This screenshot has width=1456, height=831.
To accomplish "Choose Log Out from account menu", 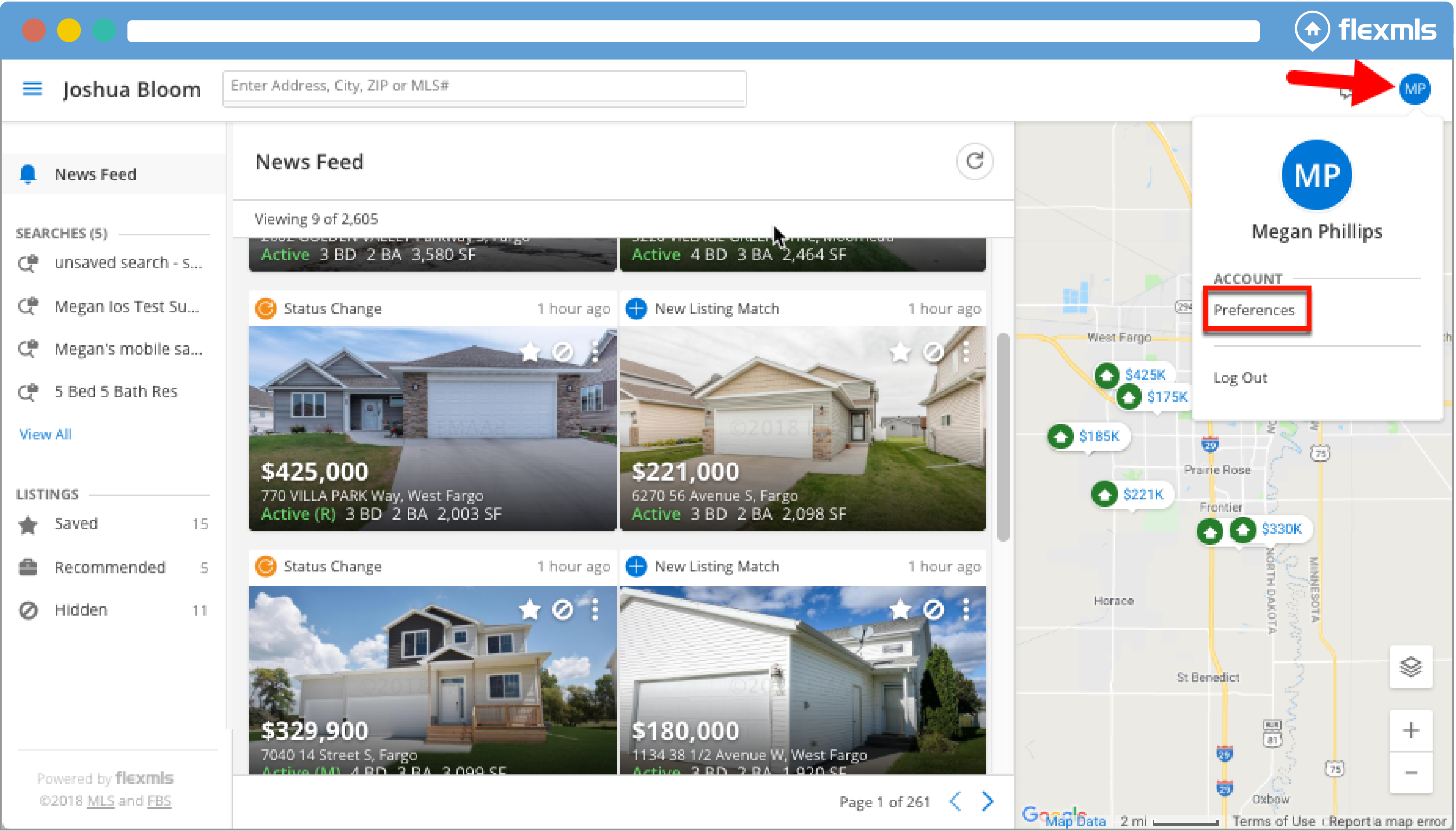I will 1240,378.
